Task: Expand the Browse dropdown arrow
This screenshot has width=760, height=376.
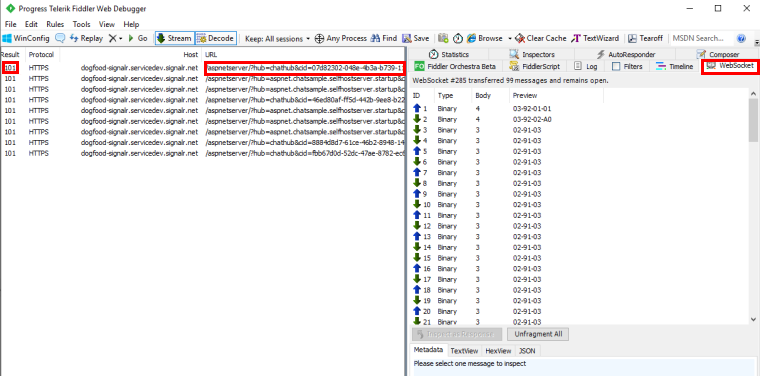Action: tap(509, 38)
